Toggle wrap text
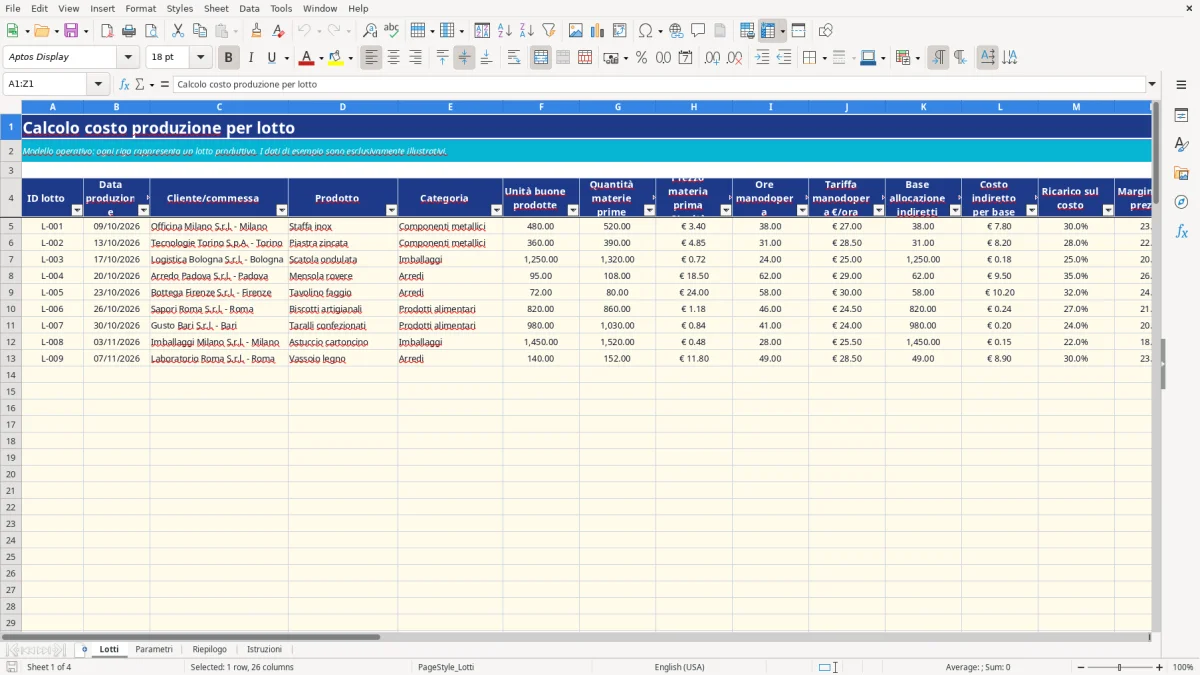This screenshot has width=1200, height=675. pyautogui.click(x=514, y=58)
